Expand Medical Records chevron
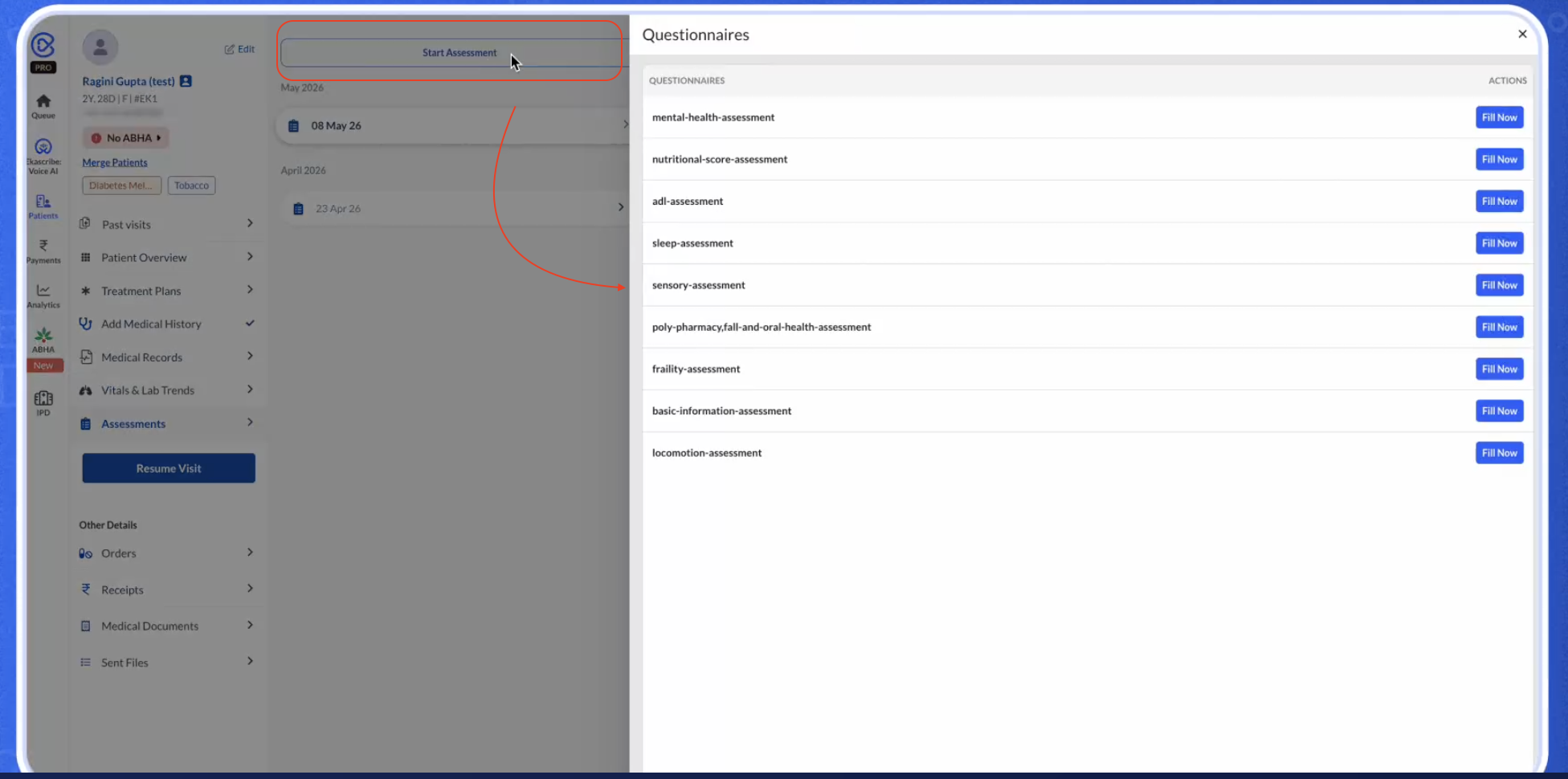Viewport: 1568px width, 779px height. [x=250, y=356]
